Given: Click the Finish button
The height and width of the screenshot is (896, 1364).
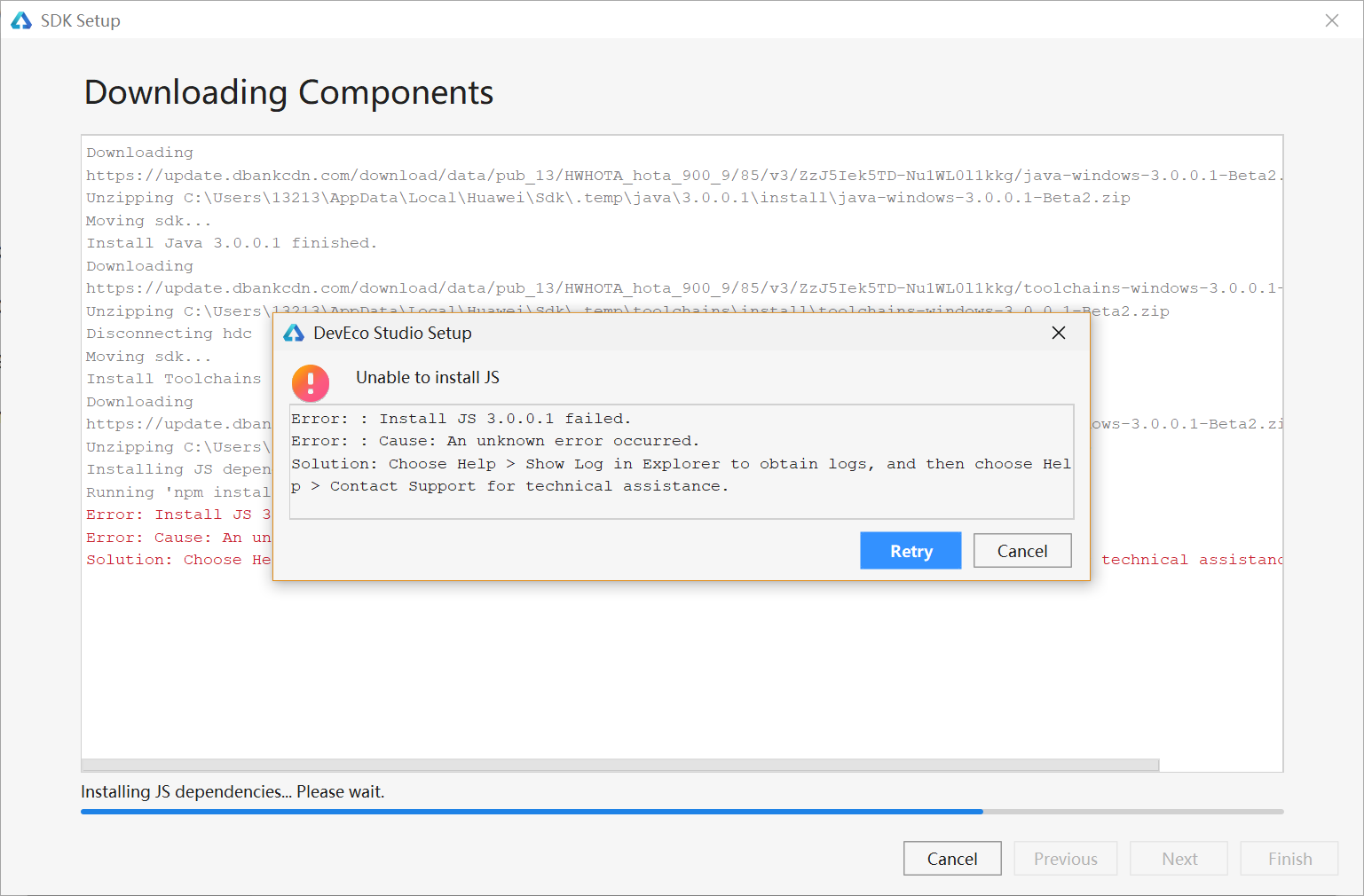Looking at the screenshot, I should tap(1289, 859).
